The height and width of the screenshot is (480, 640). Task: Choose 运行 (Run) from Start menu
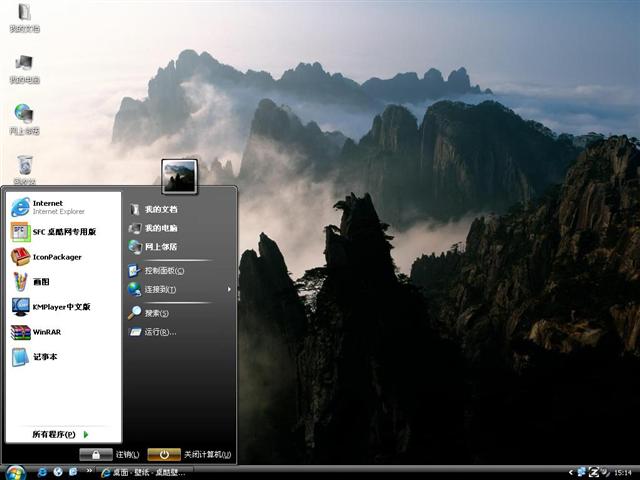(x=160, y=332)
